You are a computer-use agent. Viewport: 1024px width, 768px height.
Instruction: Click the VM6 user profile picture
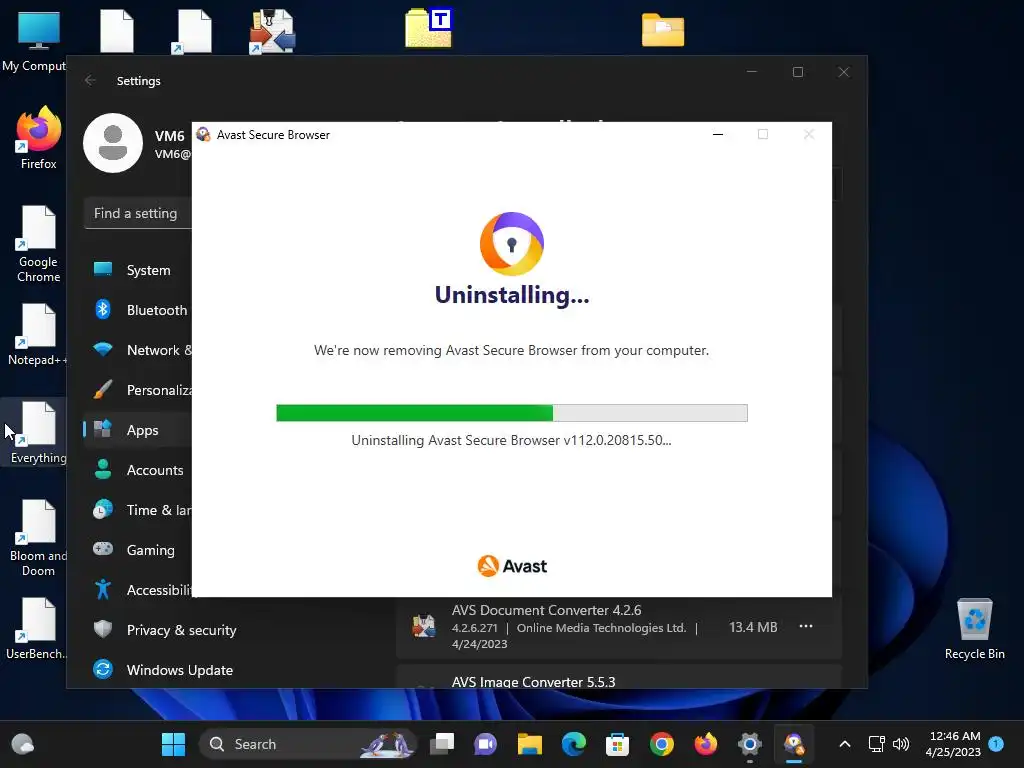(112, 143)
